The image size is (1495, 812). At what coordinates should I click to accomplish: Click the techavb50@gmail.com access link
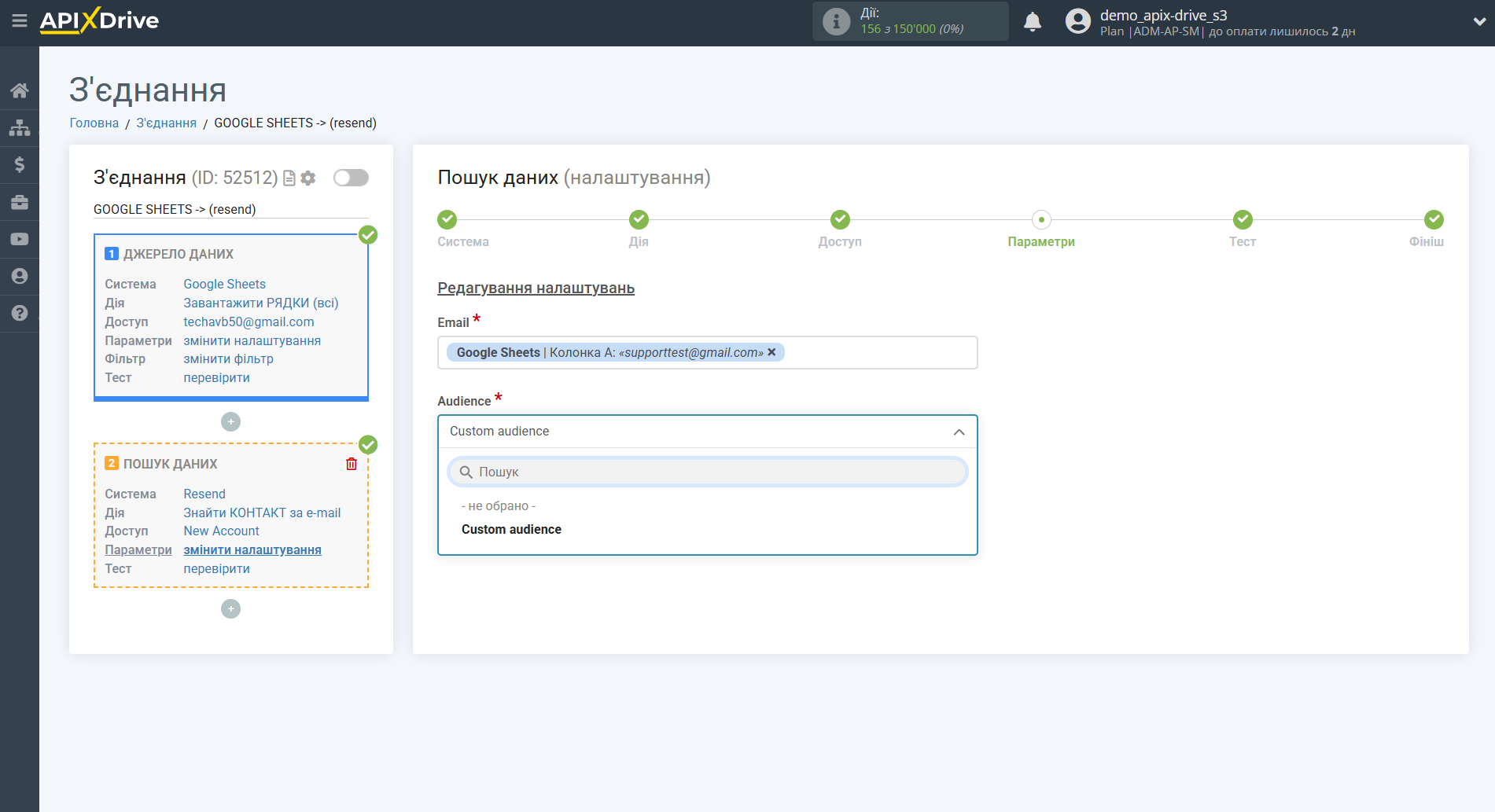tap(249, 321)
